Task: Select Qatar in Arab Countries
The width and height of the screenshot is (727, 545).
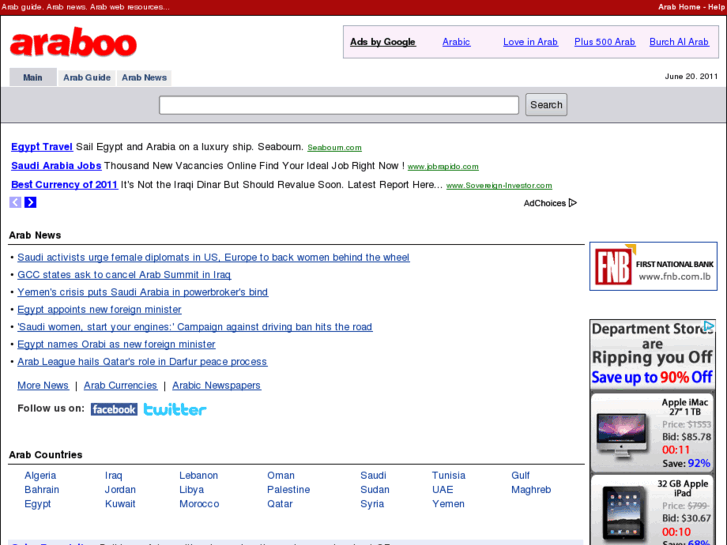Action: (280, 504)
